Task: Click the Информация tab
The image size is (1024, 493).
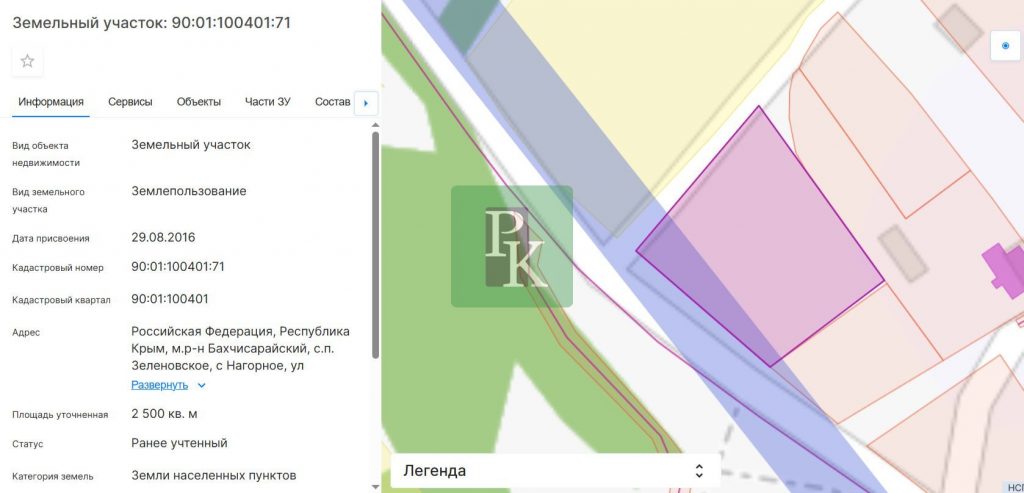Action: click(x=50, y=102)
